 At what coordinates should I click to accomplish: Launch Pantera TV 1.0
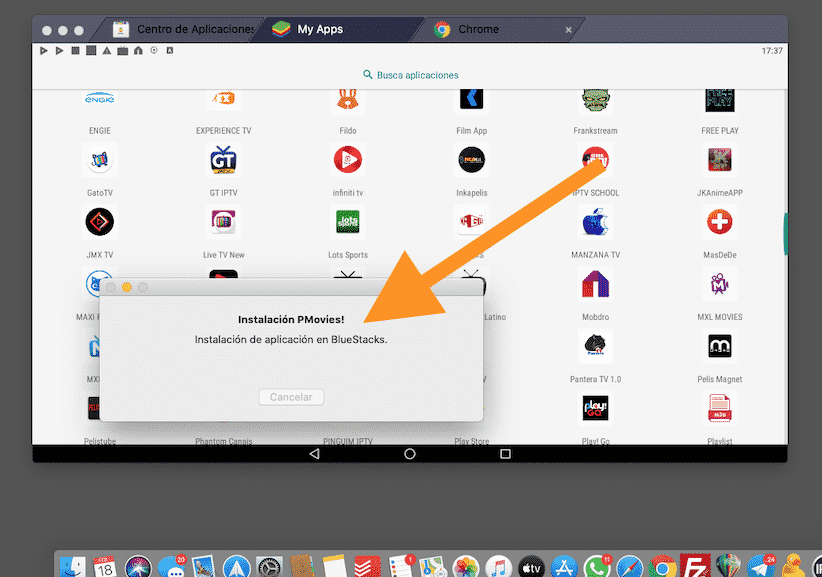595,346
